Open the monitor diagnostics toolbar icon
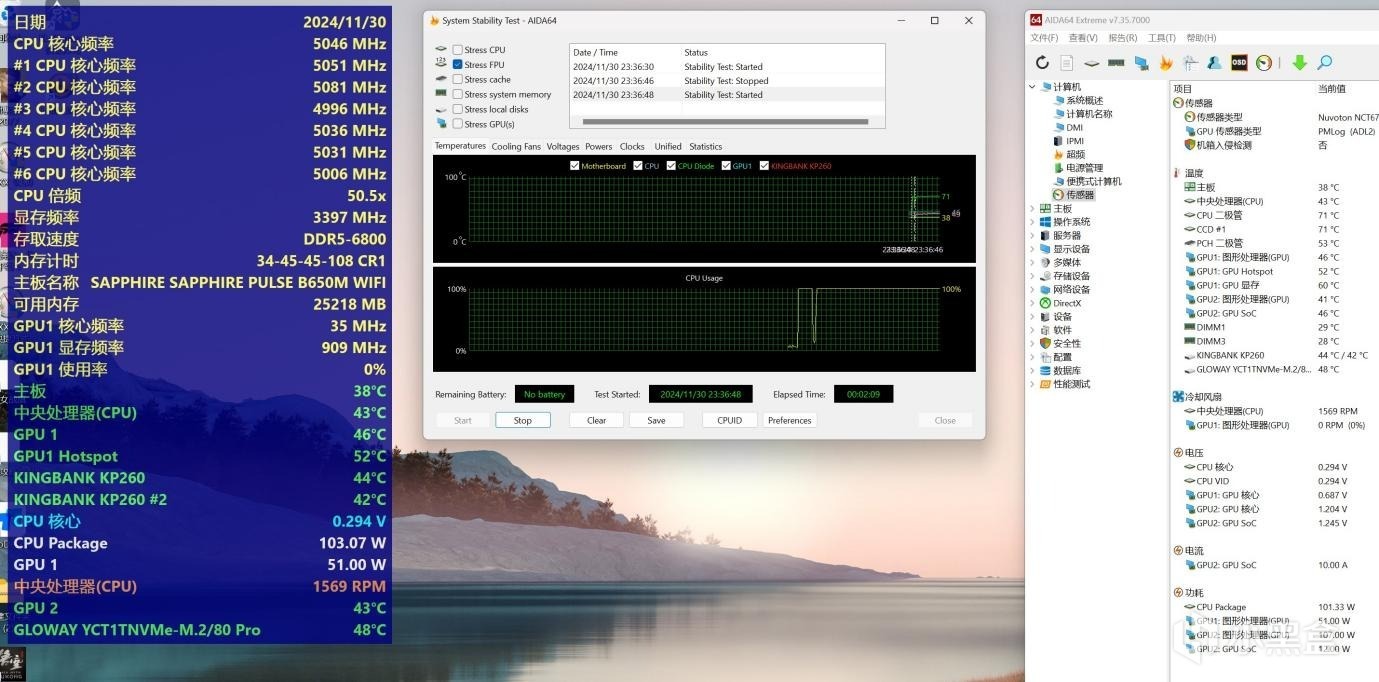Viewport: 1379px width, 682px height. click(1141, 63)
